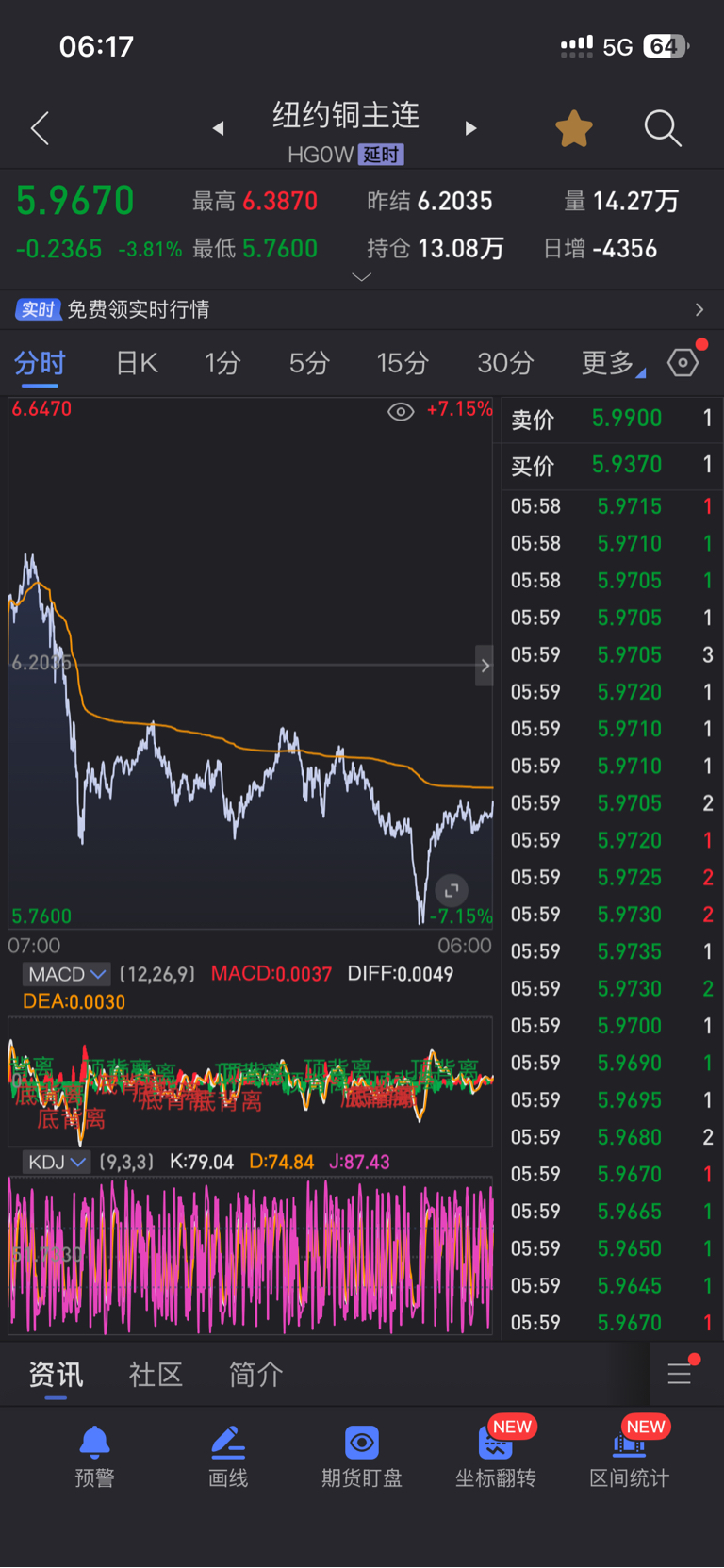This screenshot has height=1568, width=724.
Task: Tap the main price 5.9670
Action: point(75,201)
